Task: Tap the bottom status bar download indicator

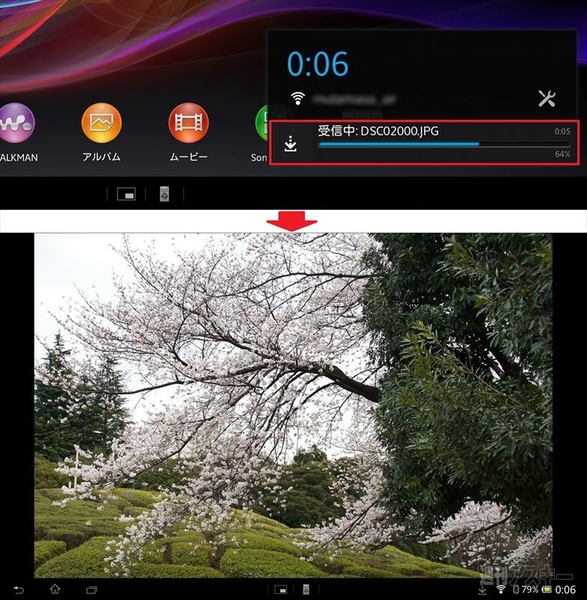Action: tap(483, 589)
